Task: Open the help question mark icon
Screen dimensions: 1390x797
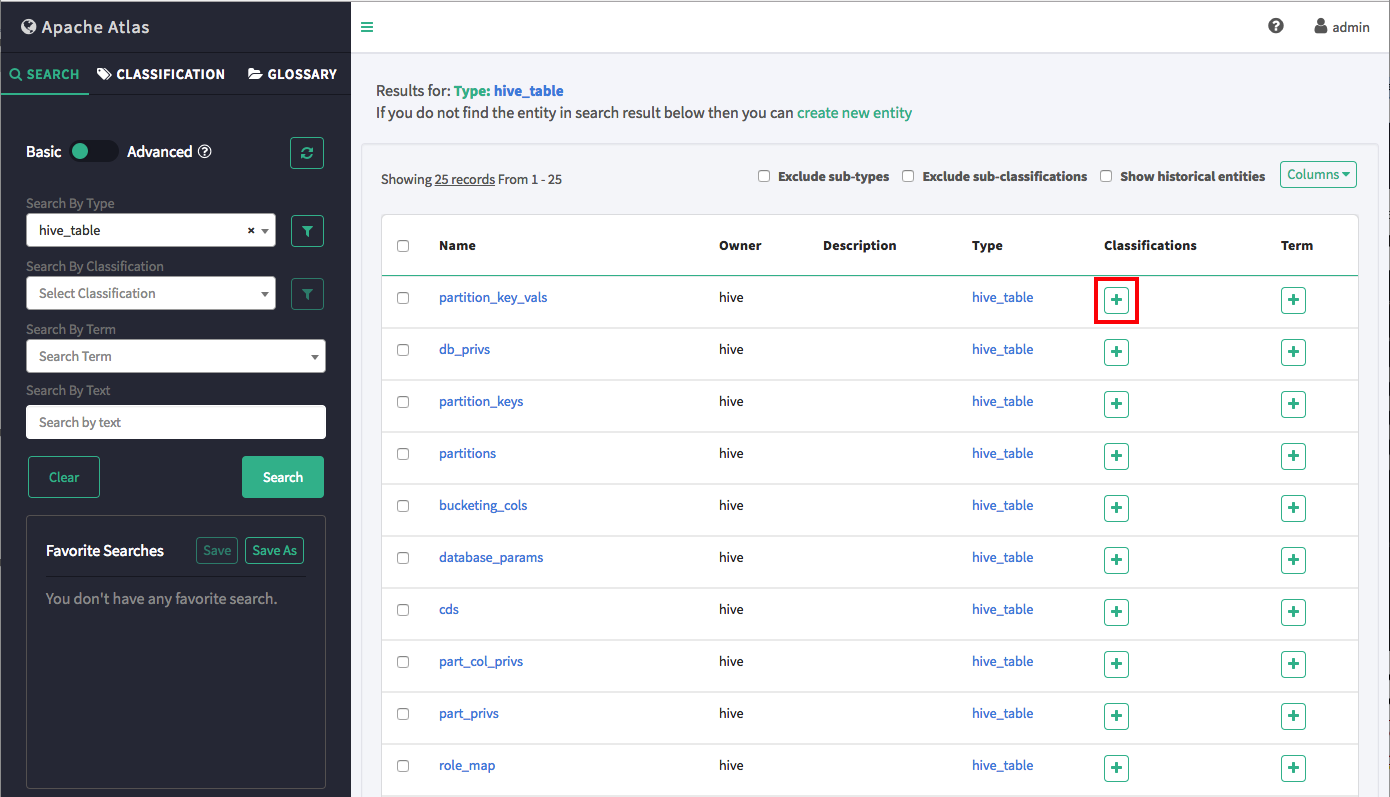Action: tap(1275, 26)
